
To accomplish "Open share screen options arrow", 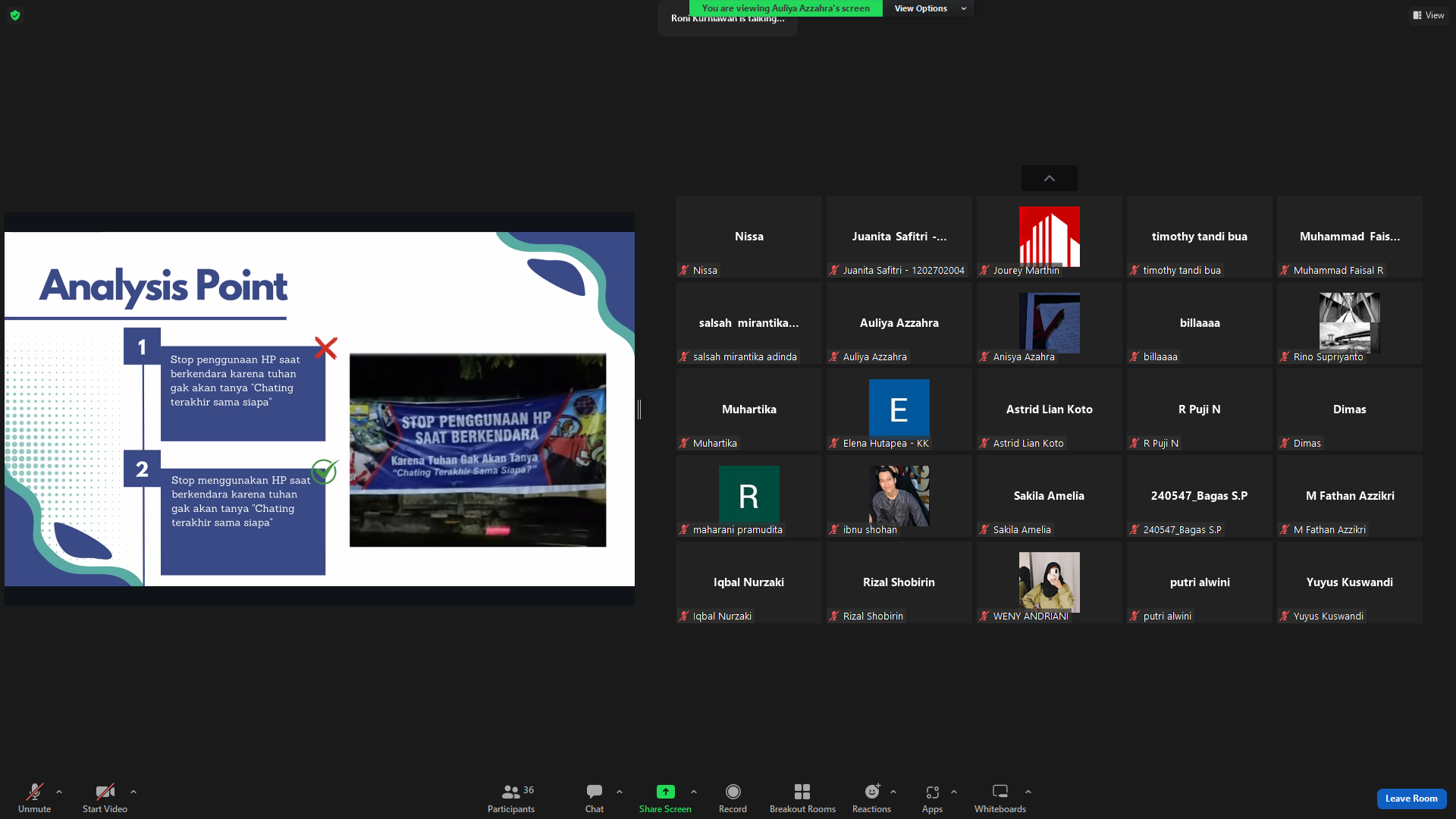I will click(x=694, y=792).
